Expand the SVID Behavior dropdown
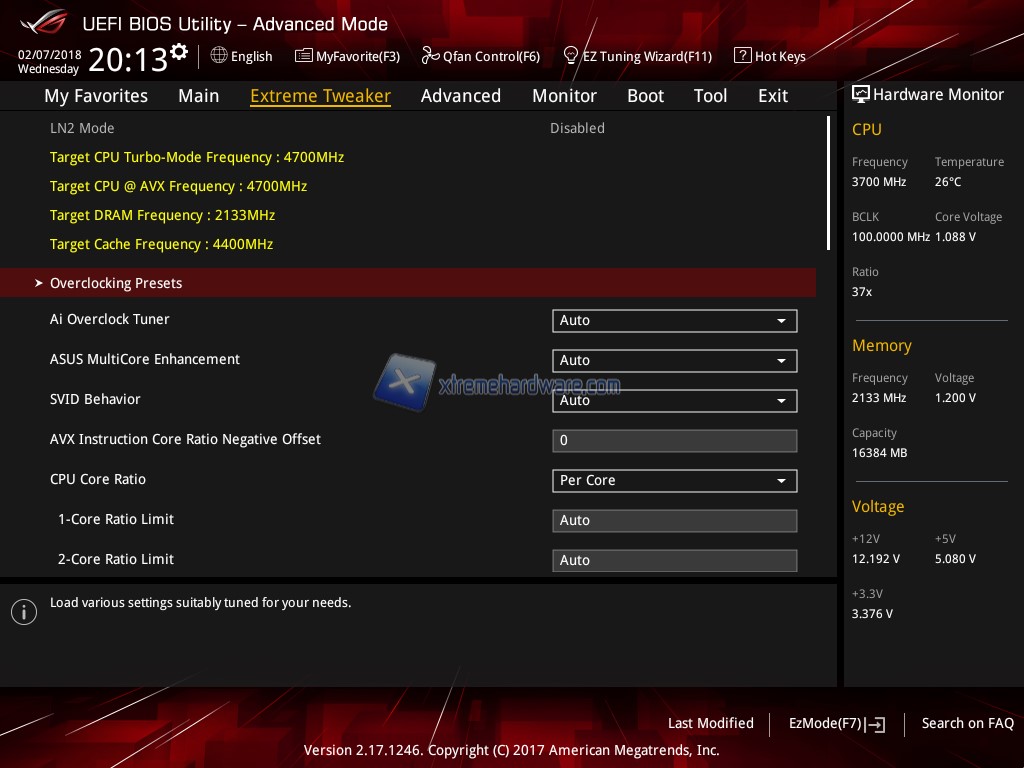Screen dimensions: 1024x768 [x=674, y=401]
